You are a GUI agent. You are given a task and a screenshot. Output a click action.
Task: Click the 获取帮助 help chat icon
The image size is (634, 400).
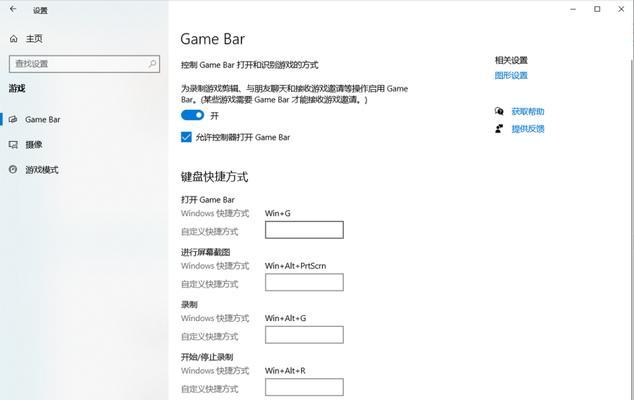(499, 111)
